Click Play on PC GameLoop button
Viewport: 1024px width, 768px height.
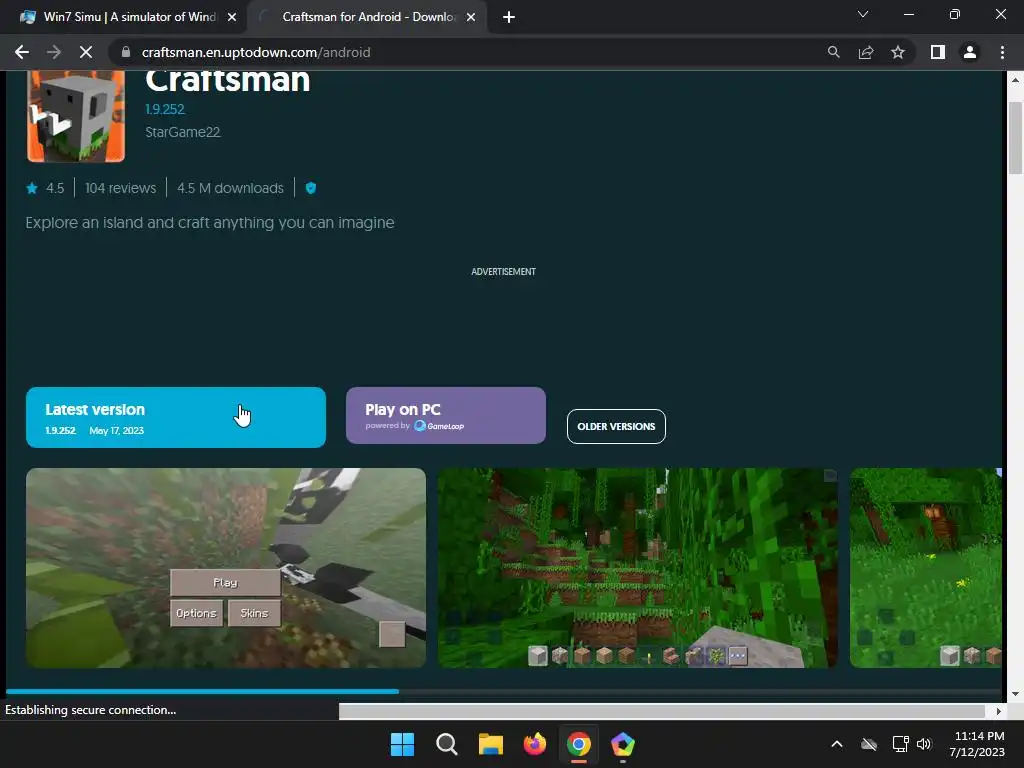pyautogui.click(x=445, y=415)
